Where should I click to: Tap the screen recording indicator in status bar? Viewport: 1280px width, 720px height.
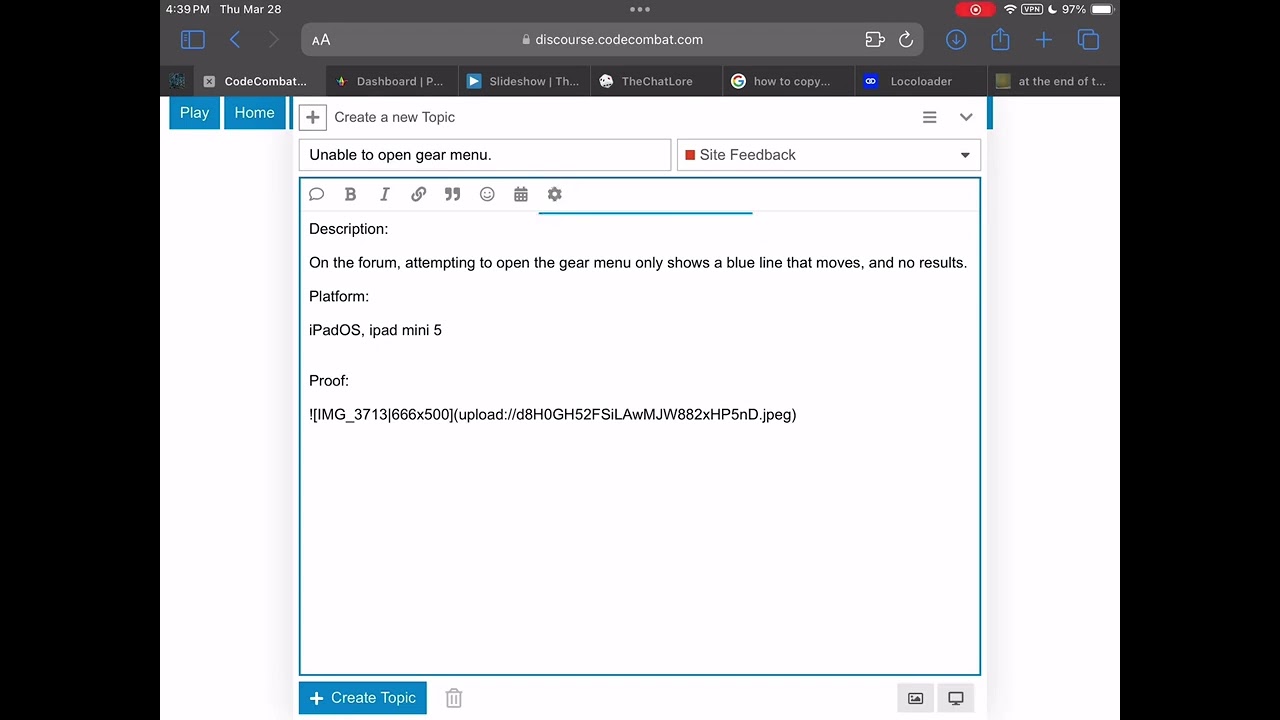coord(975,9)
